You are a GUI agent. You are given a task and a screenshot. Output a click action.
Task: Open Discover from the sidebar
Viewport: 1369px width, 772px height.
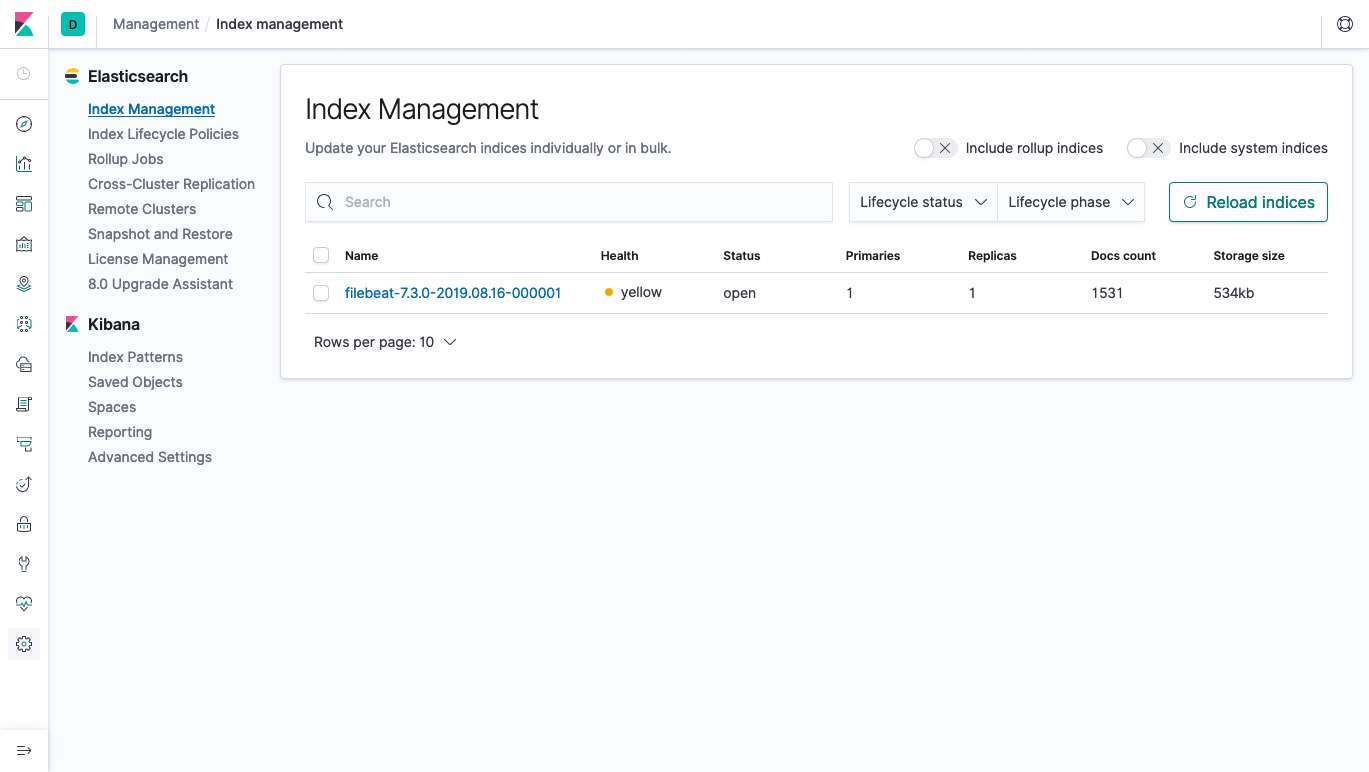coord(23,123)
